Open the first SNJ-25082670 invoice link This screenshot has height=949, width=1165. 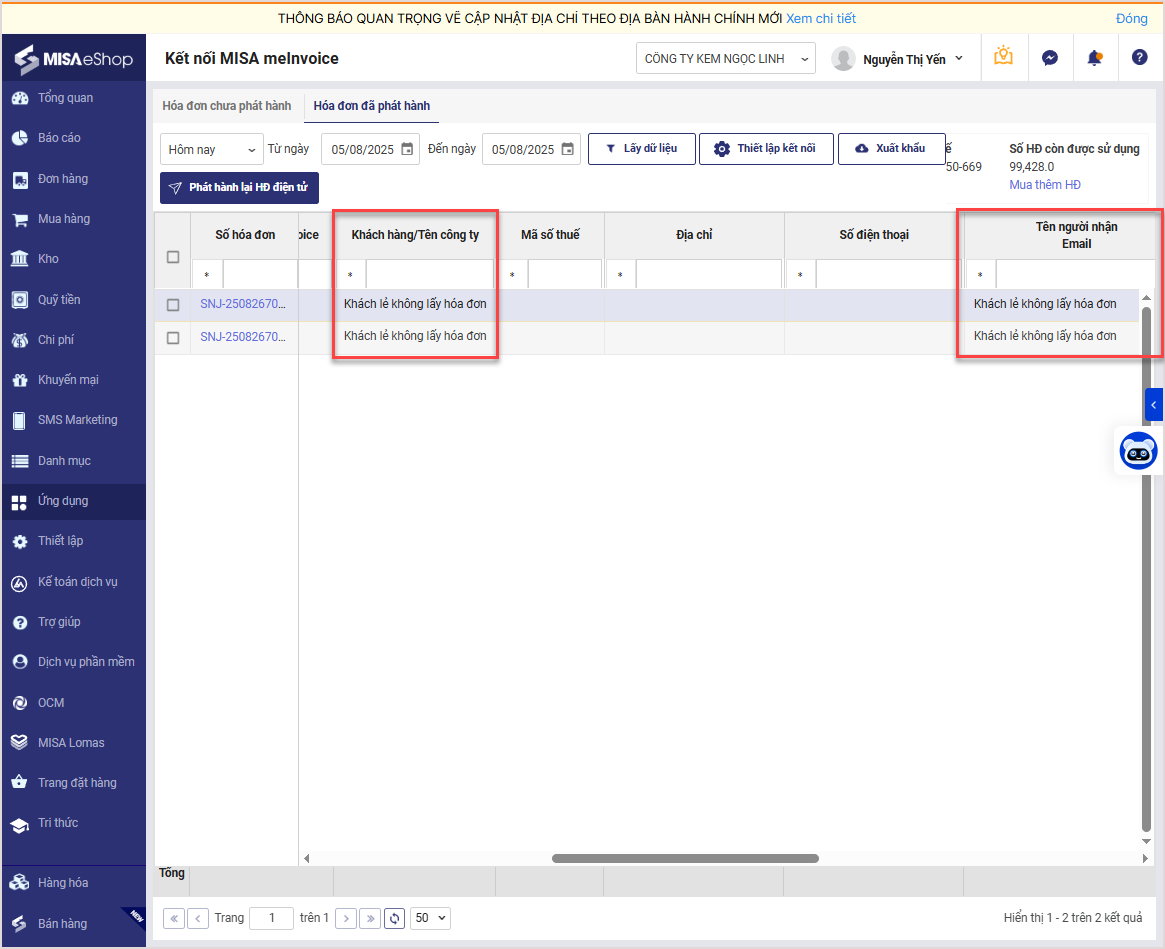(243, 304)
